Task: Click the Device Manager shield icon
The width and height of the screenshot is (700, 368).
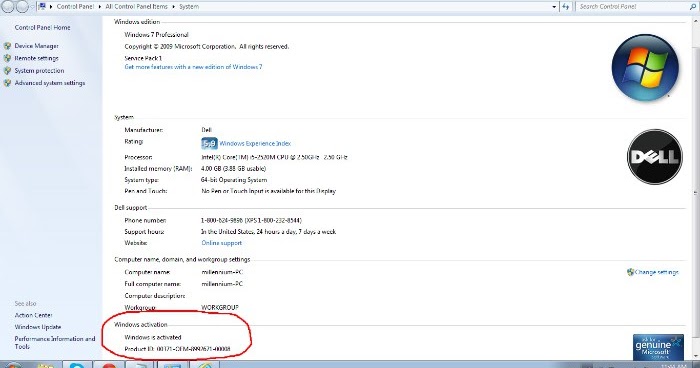Action: click(7, 46)
